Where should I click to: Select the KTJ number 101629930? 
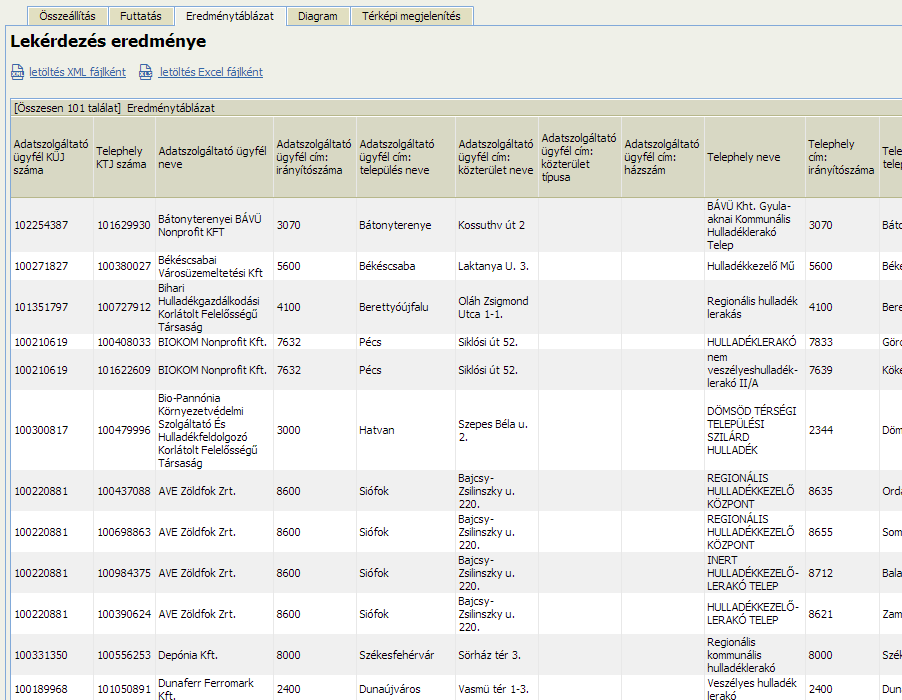124,225
